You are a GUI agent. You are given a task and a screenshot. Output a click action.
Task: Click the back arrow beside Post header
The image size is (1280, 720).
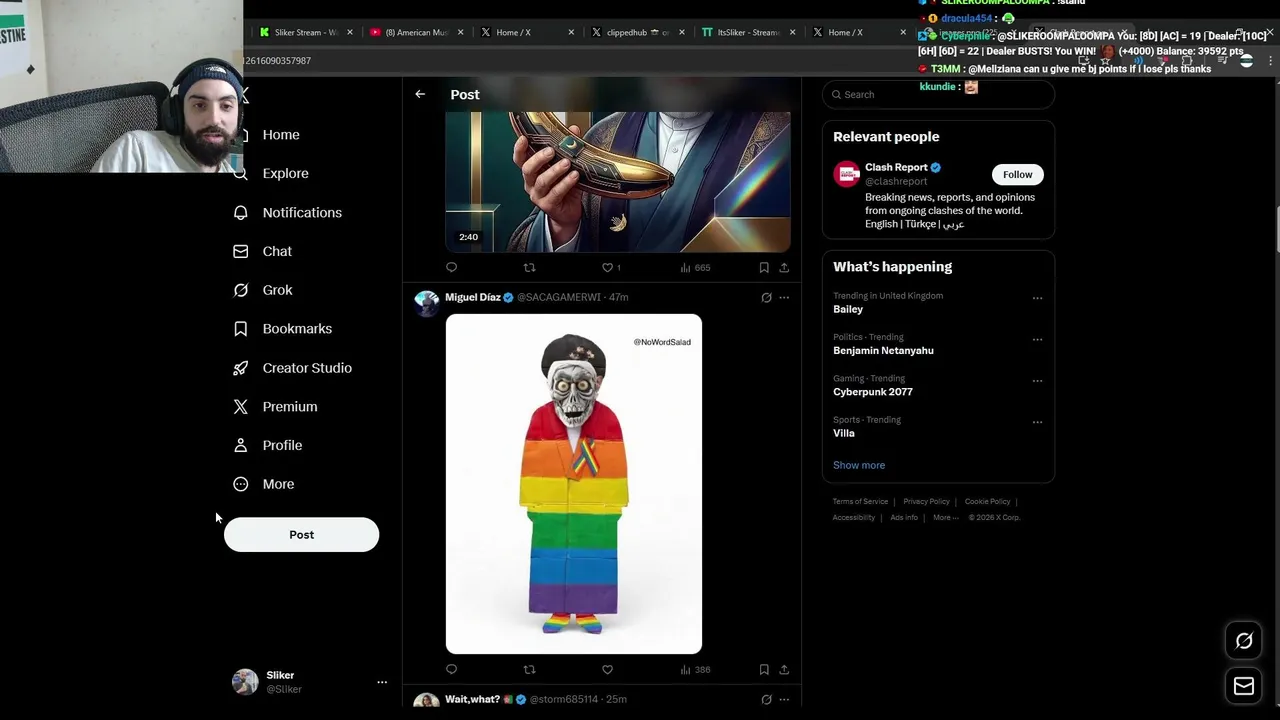[x=420, y=94]
